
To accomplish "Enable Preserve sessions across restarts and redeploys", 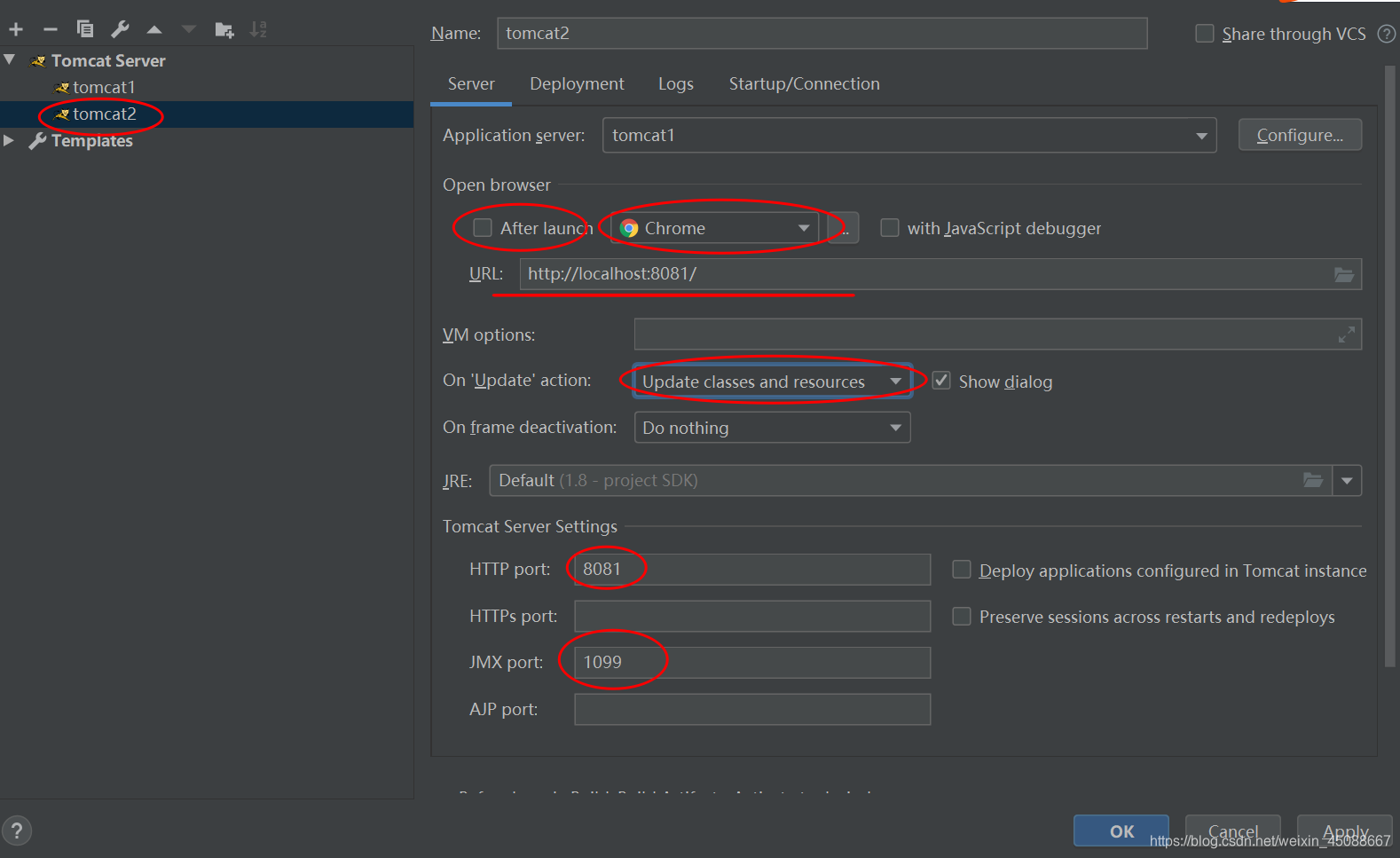I will pos(962,616).
